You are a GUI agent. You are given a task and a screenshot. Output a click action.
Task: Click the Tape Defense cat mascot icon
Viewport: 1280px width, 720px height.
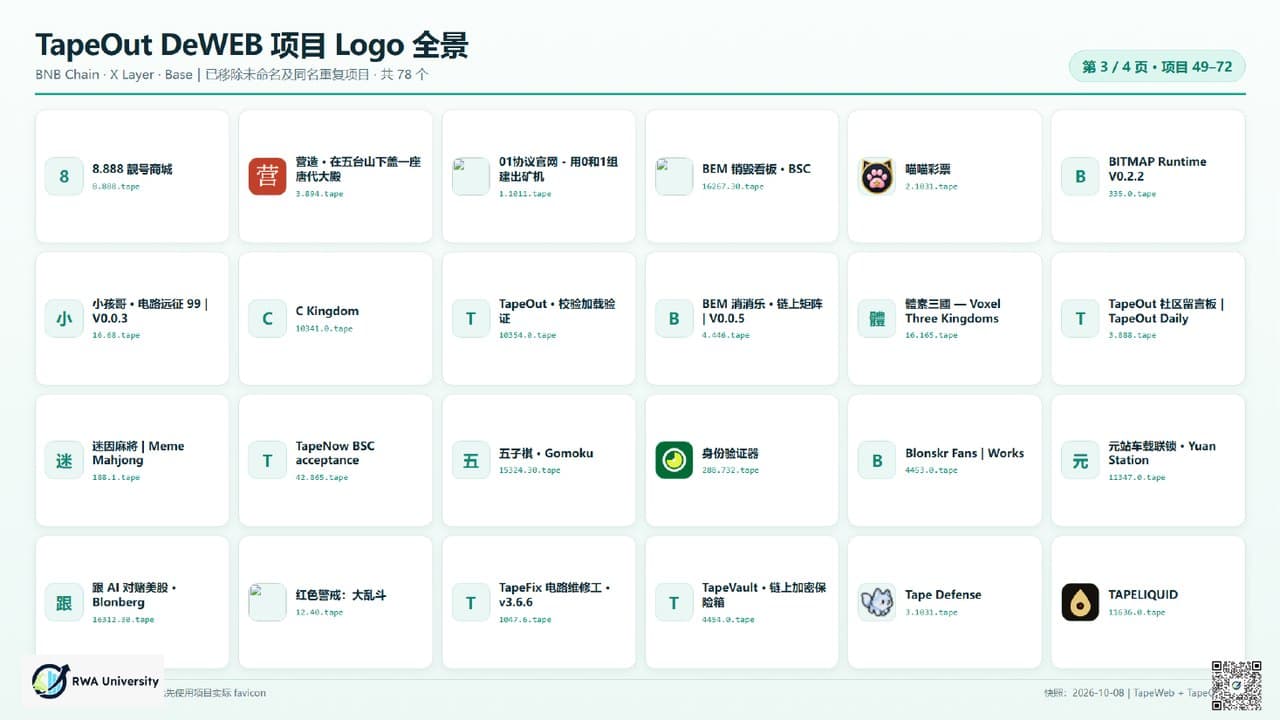pos(877,603)
